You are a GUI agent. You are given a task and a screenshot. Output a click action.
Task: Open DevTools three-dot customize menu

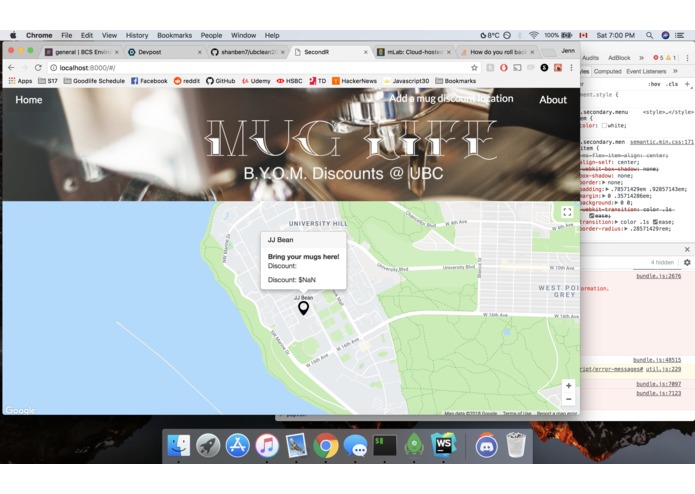click(687, 58)
